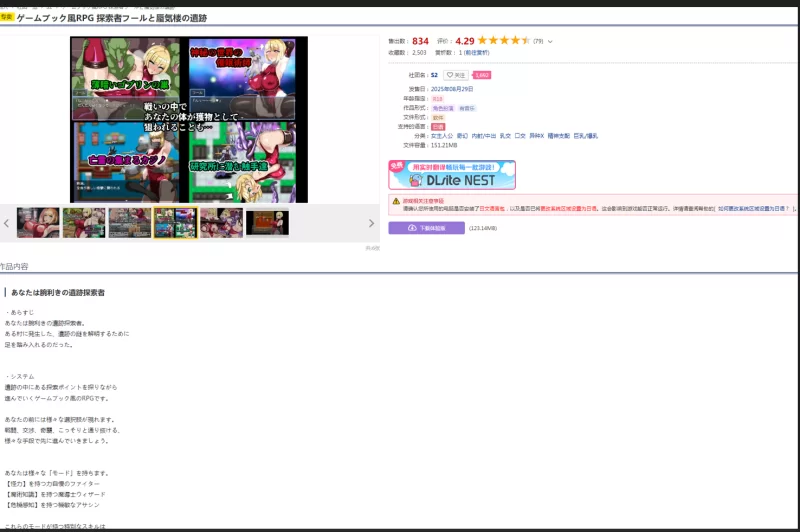Open the DLsite NEST banner
Image resolution: width=800 pixels, height=532 pixels.
452,175
